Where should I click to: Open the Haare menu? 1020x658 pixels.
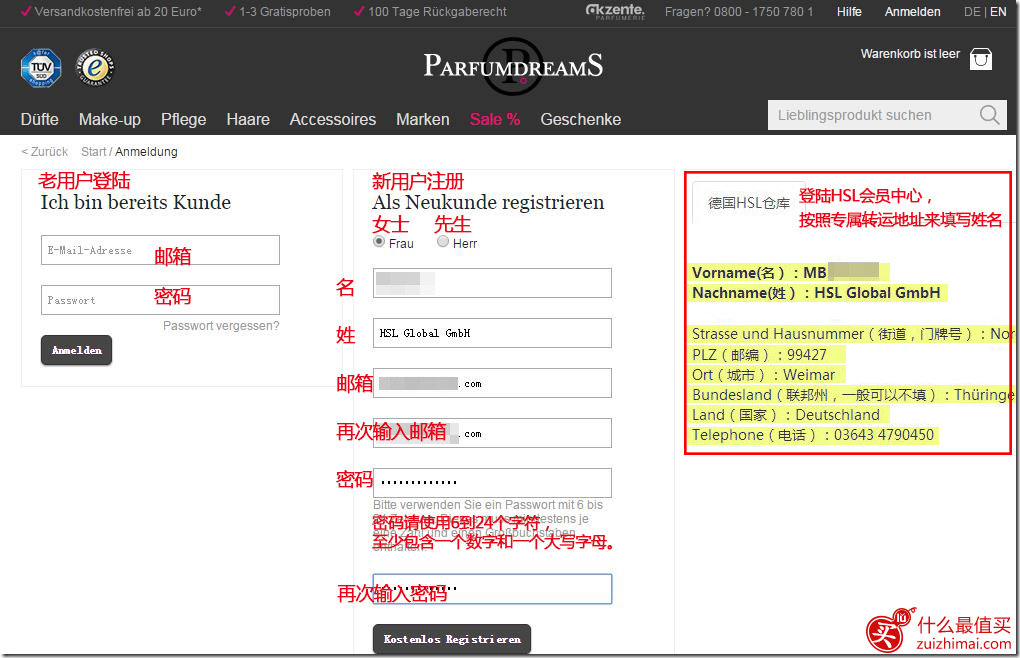(x=248, y=120)
